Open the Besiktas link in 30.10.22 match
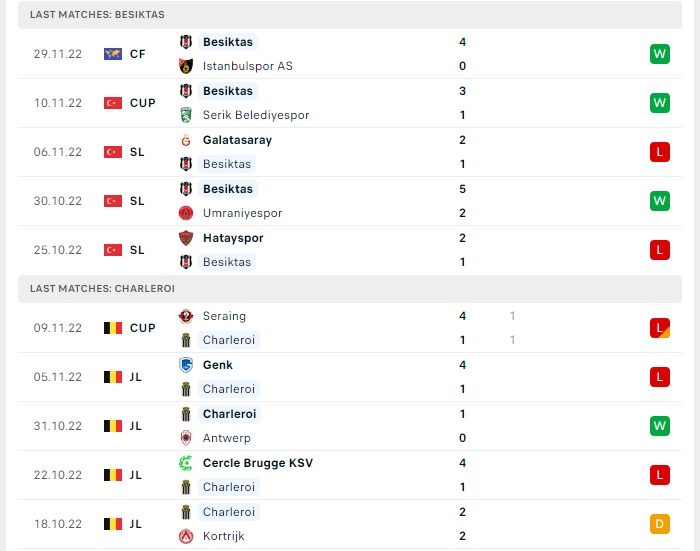 228,189
